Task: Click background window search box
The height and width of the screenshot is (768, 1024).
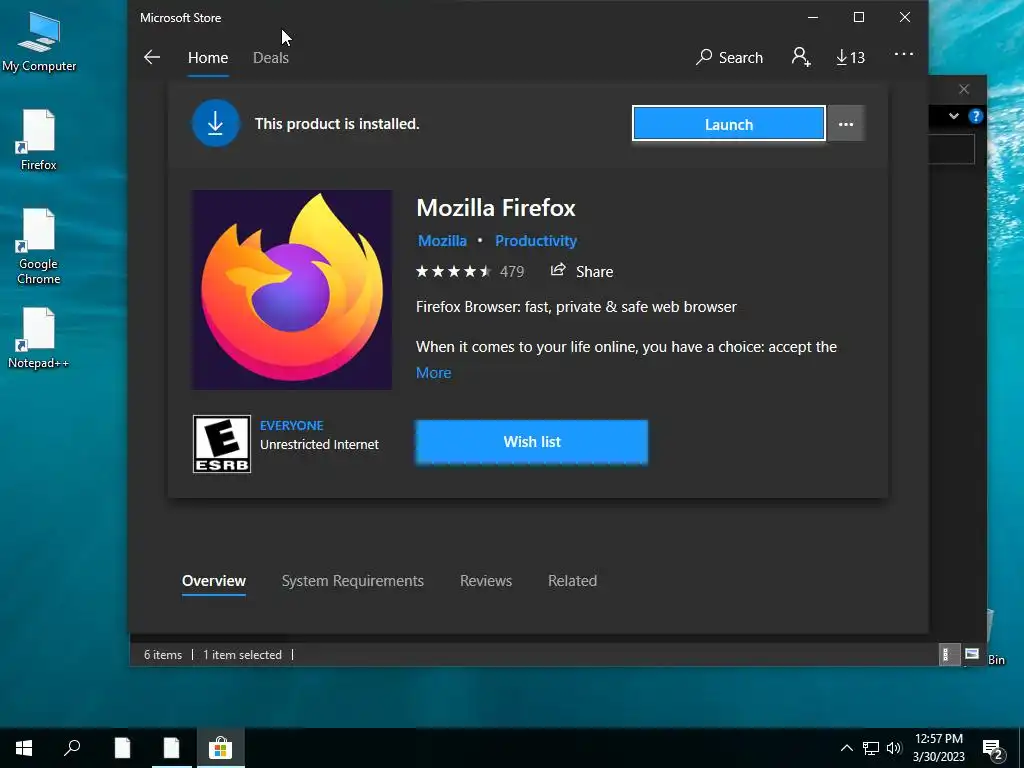Action: tap(952, 150)
